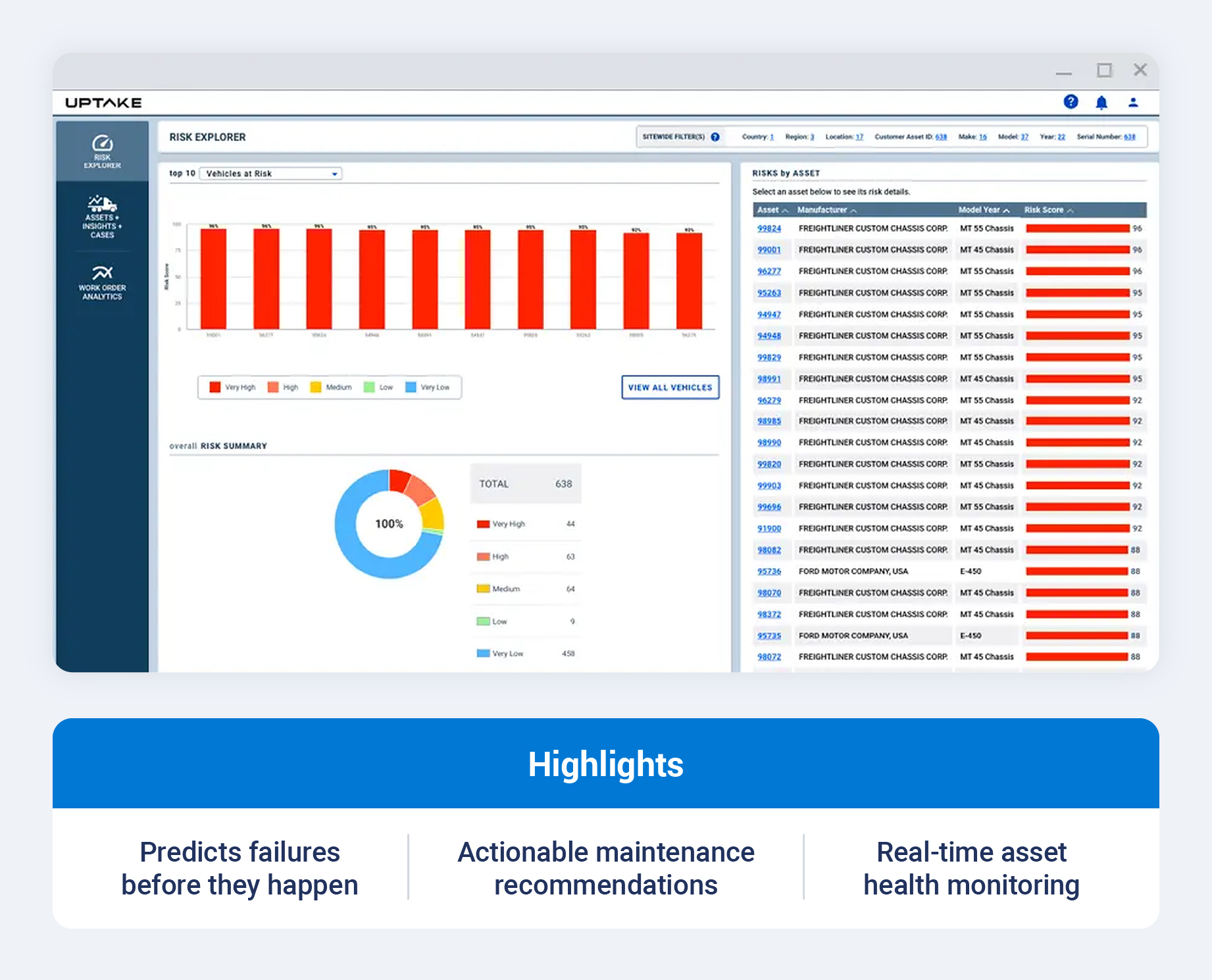Click E-450 model for asset 95736
The image size is (1212, 980).
click(x=971, y=572)
